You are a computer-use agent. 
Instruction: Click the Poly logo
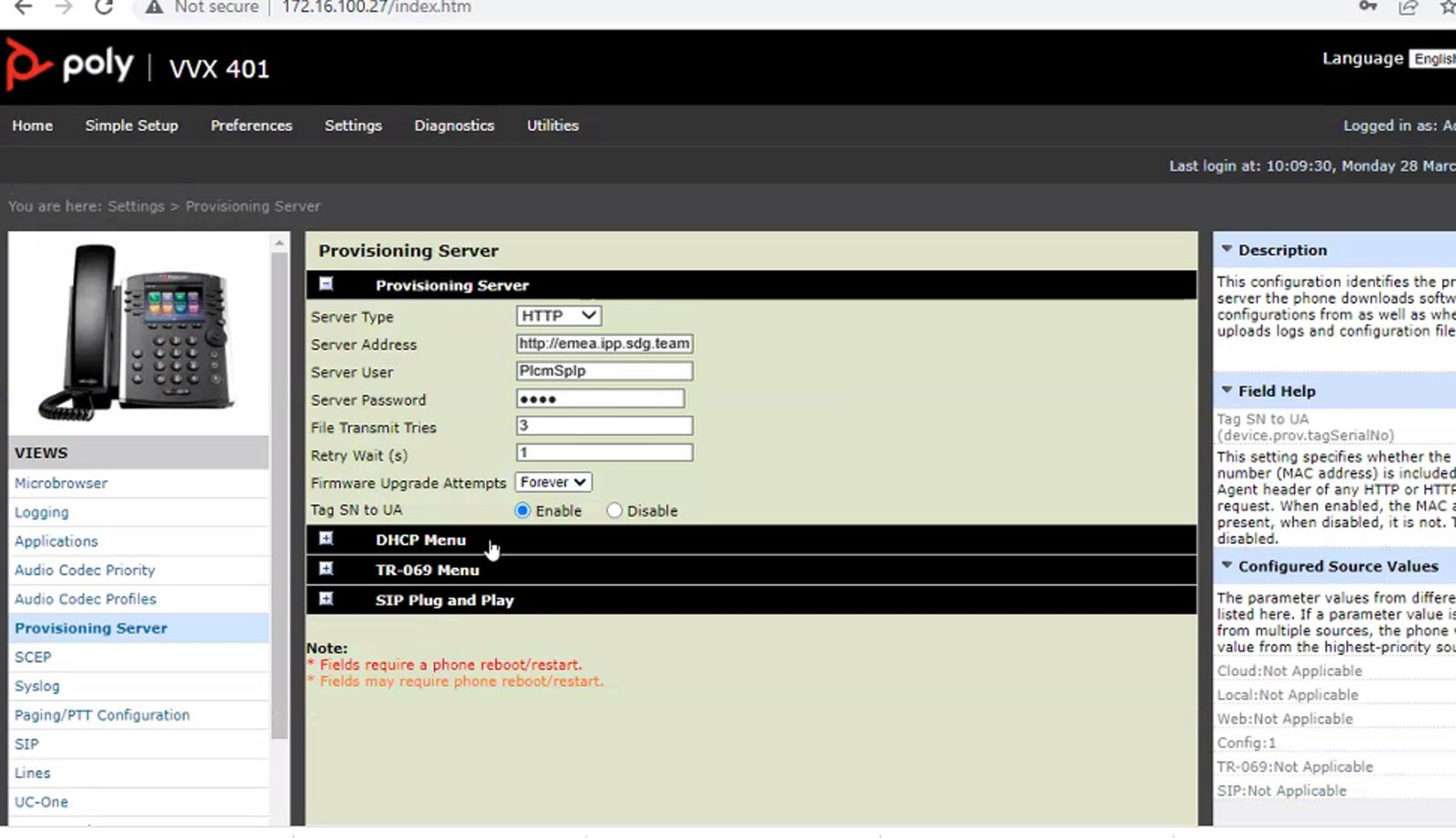click(69, 66)
